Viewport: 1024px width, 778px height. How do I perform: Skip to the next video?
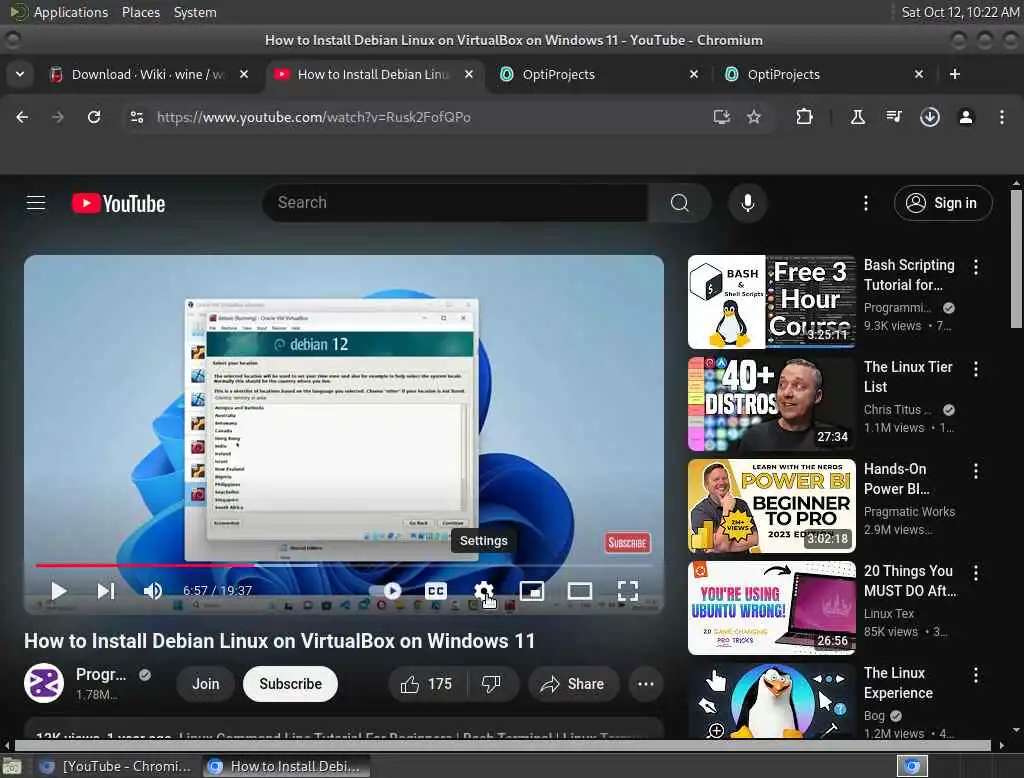pos(106,591)
